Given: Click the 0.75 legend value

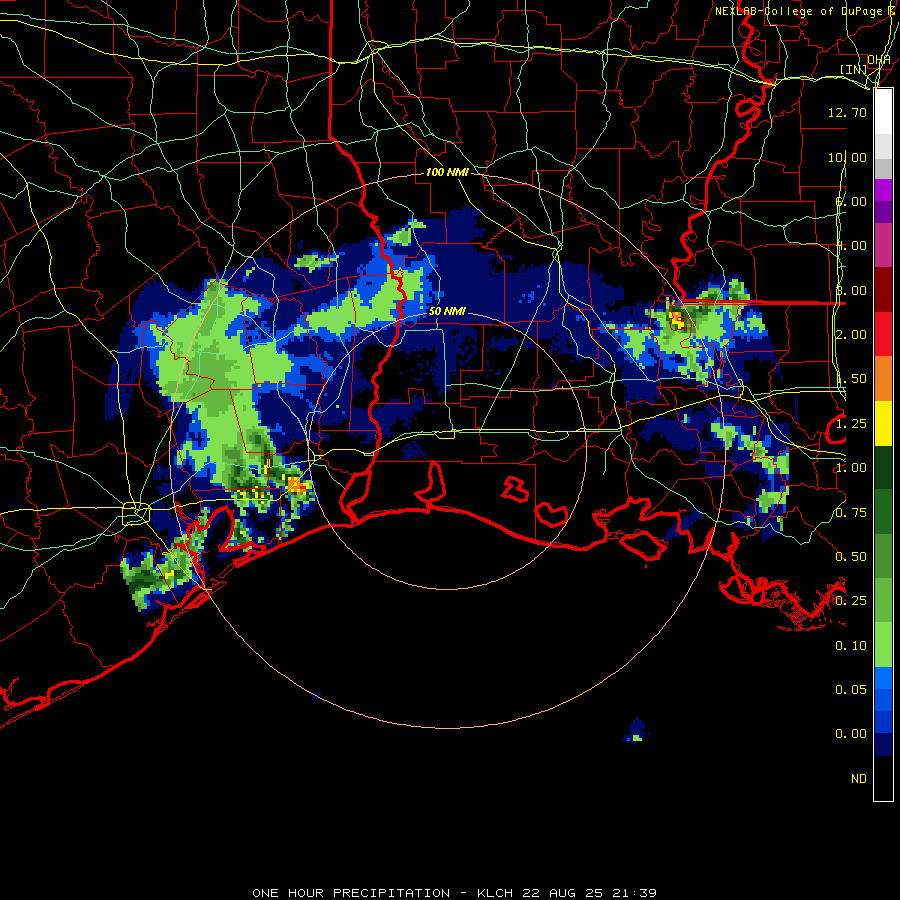Looking at the screenshot, I should click(x=851, y=513).
